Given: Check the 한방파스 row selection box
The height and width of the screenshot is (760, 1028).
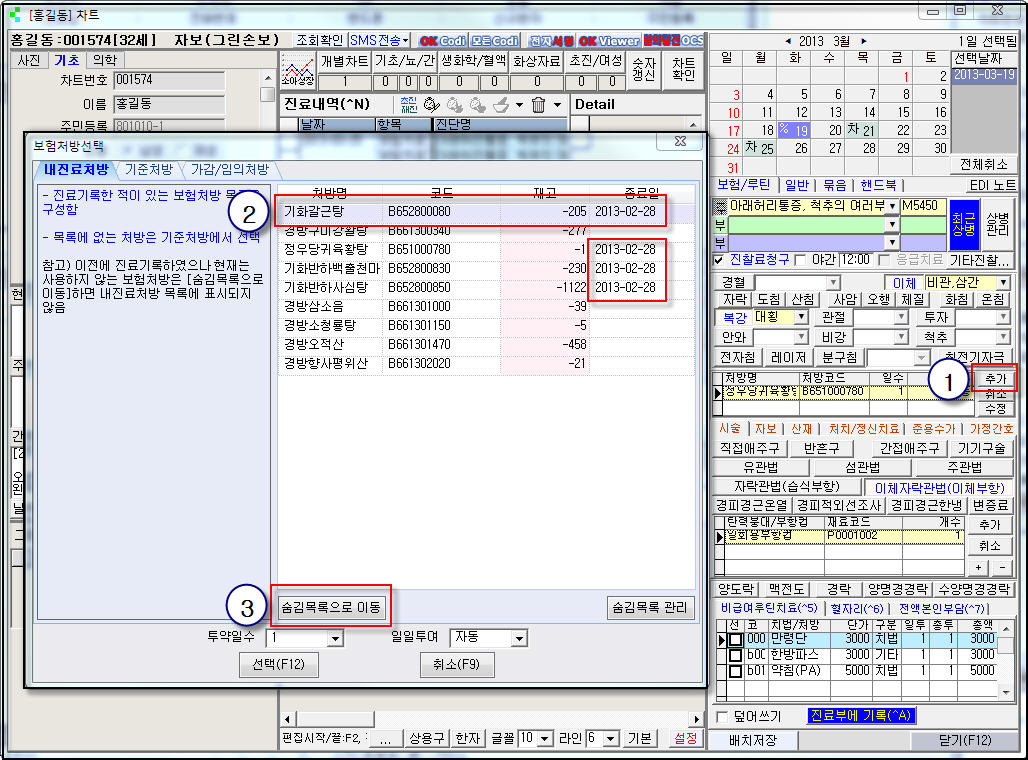Looking at the screenshot, I should (736, 655).
